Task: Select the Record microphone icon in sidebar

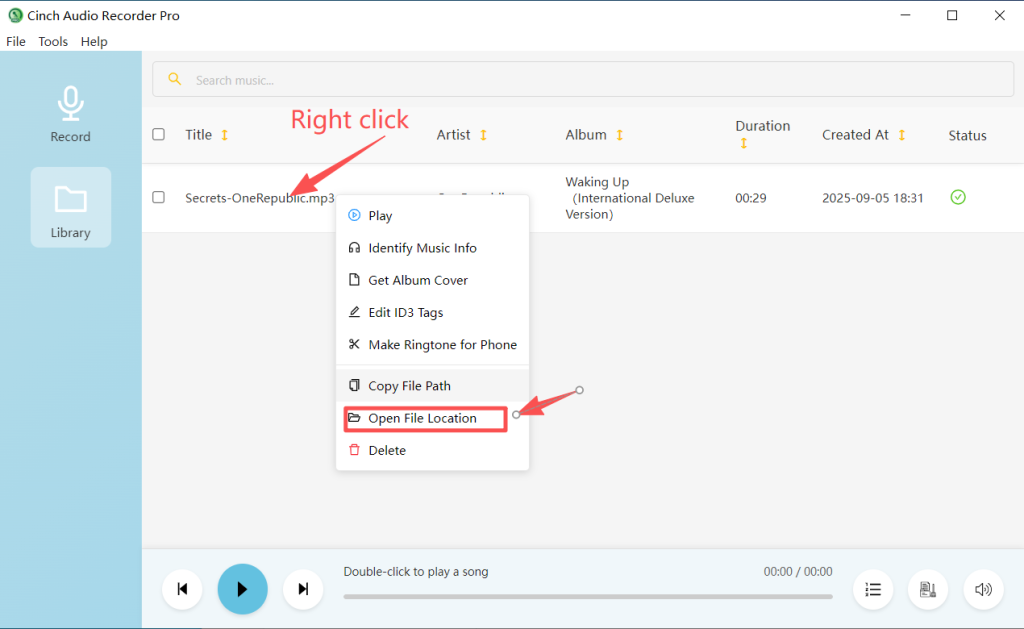Action: point(70,103)
